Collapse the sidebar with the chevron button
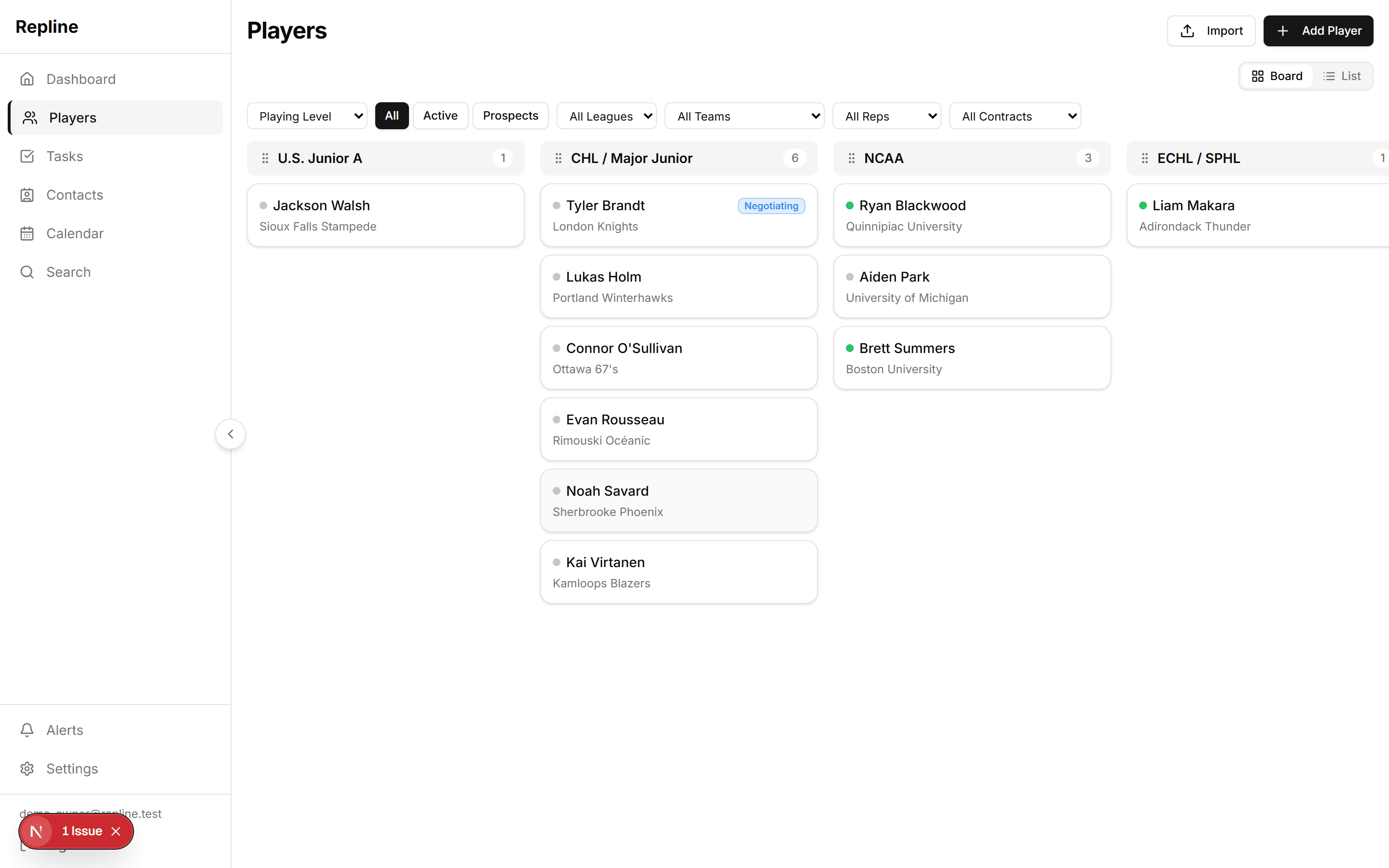The width and height of the screenshot is (1389, 868). point(230,434)
